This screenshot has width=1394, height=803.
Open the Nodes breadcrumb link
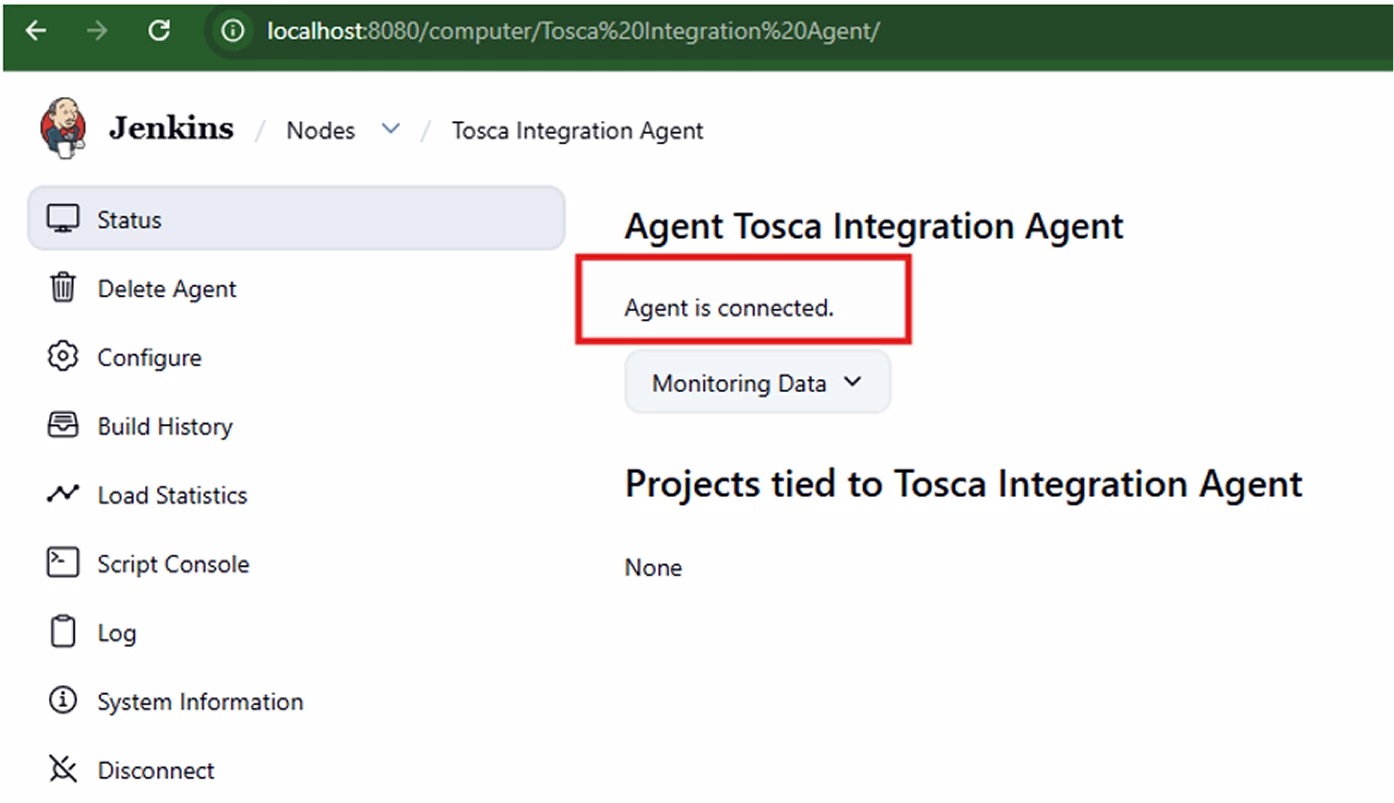coord(321,131)
